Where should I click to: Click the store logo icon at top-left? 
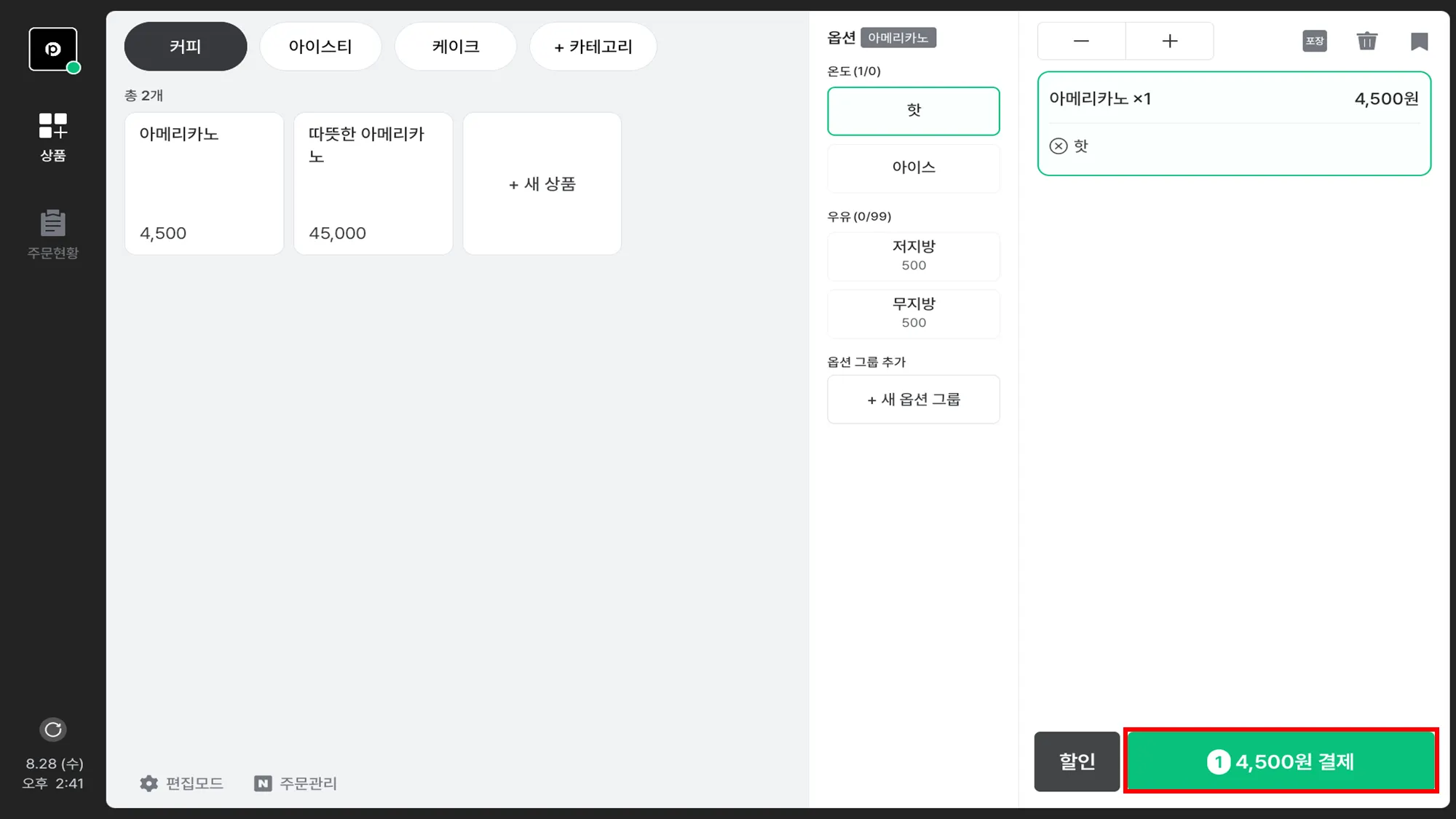[x=52, y=49]
